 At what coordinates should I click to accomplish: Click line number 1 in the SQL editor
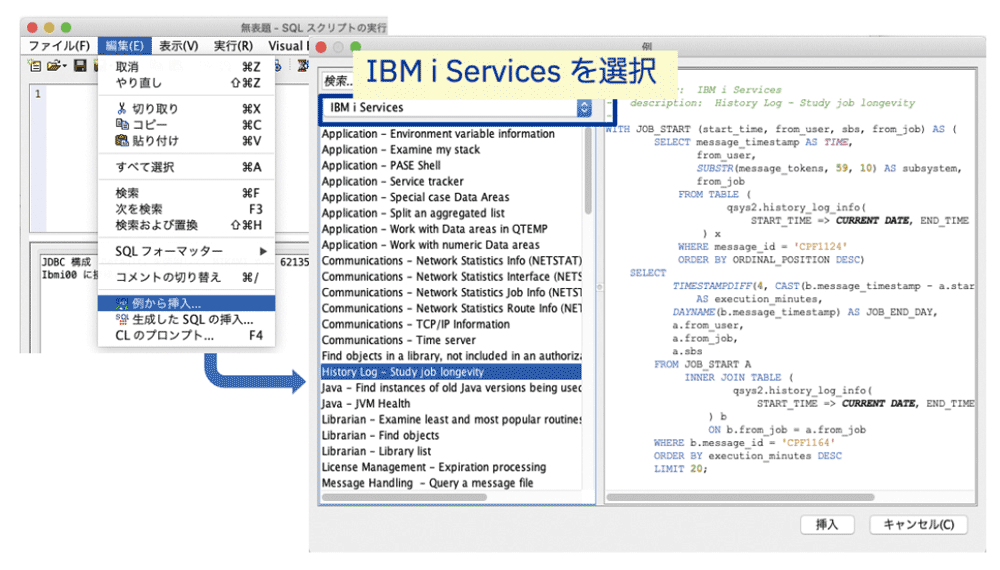38,94
